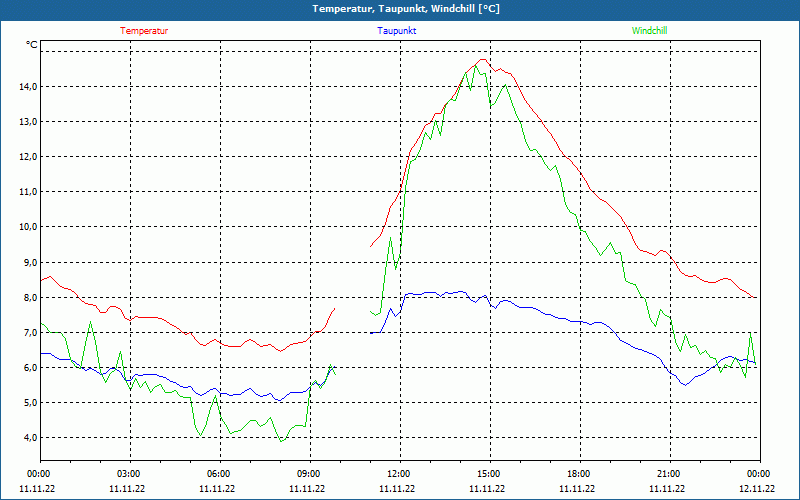Image resolution: width=800 pixels, height=500 pixels.
Task: Click the '18:00' time axis label
Action: (x=578, y=474)
